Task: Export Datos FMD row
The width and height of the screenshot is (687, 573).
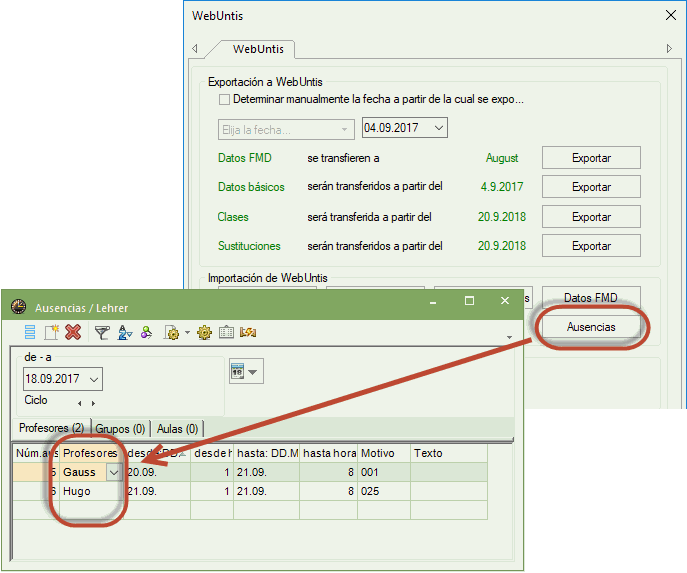Action: 591,158
